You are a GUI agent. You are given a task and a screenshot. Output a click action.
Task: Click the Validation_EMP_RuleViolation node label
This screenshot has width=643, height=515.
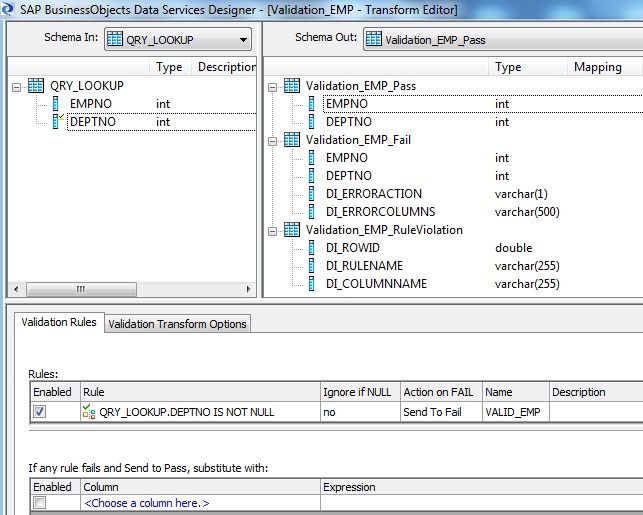tap(384, 230)
